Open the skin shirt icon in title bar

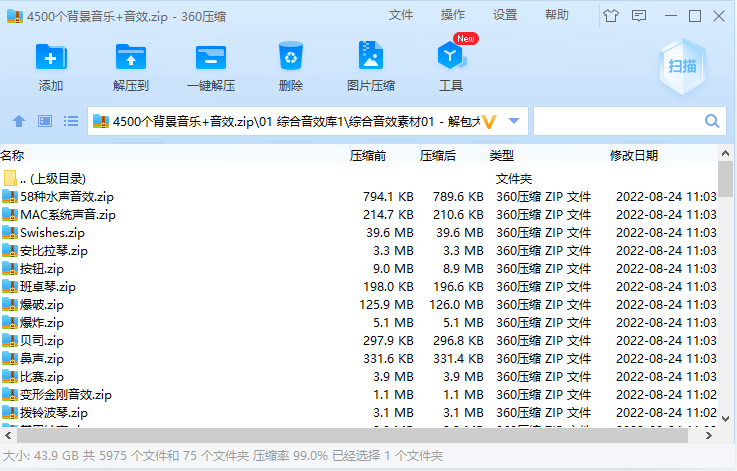610,16
